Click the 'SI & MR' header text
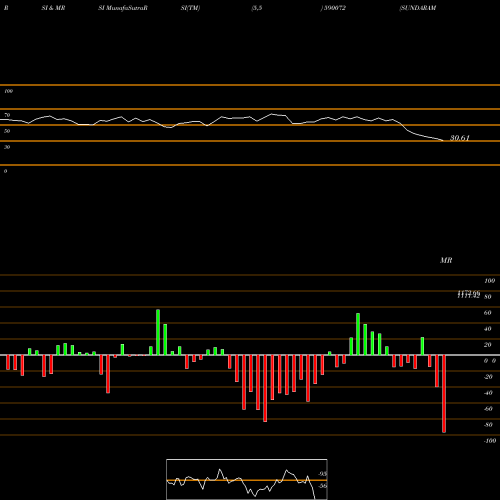Image resolution: width=500 pixels, height=500 pixels. pos(53,8)
